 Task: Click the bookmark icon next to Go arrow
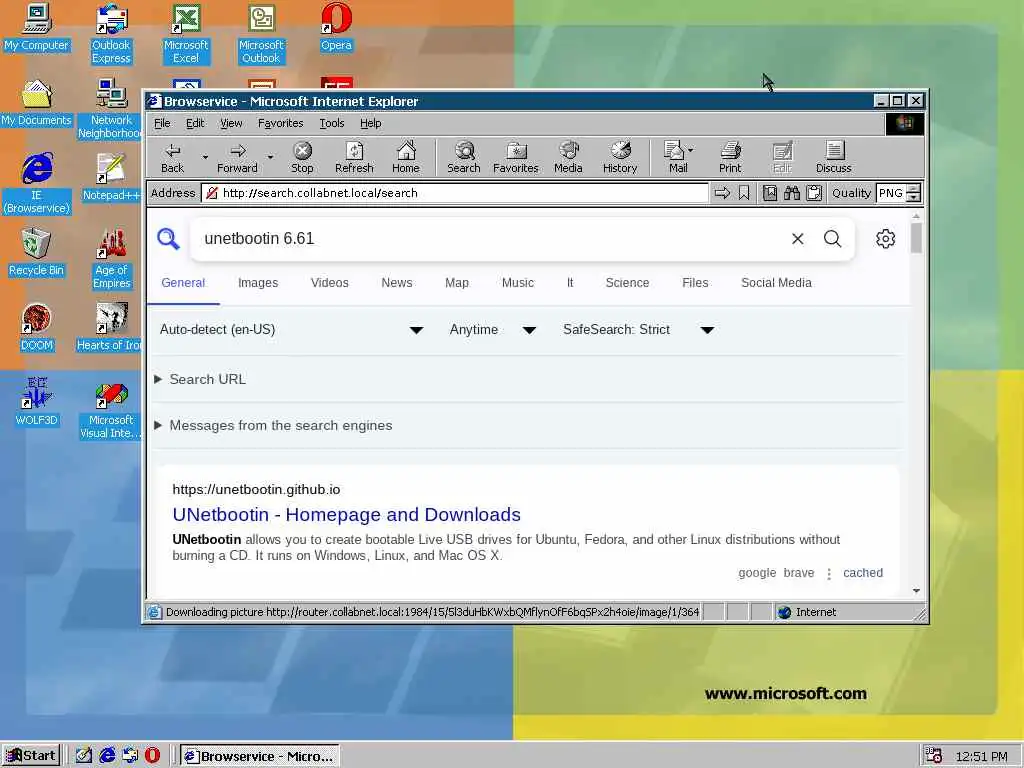click(744, 193)
